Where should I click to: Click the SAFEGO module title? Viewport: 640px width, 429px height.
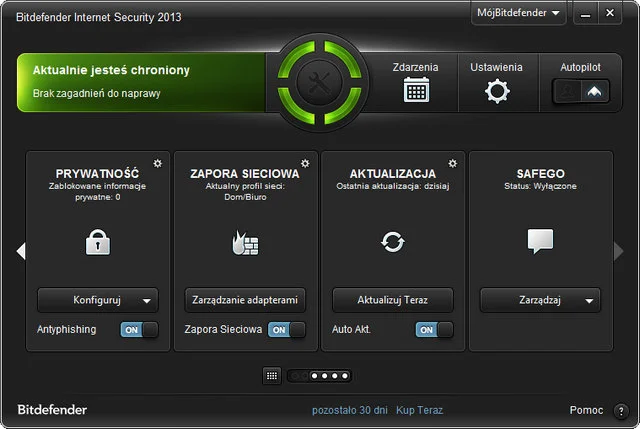(x=540, y=174)
